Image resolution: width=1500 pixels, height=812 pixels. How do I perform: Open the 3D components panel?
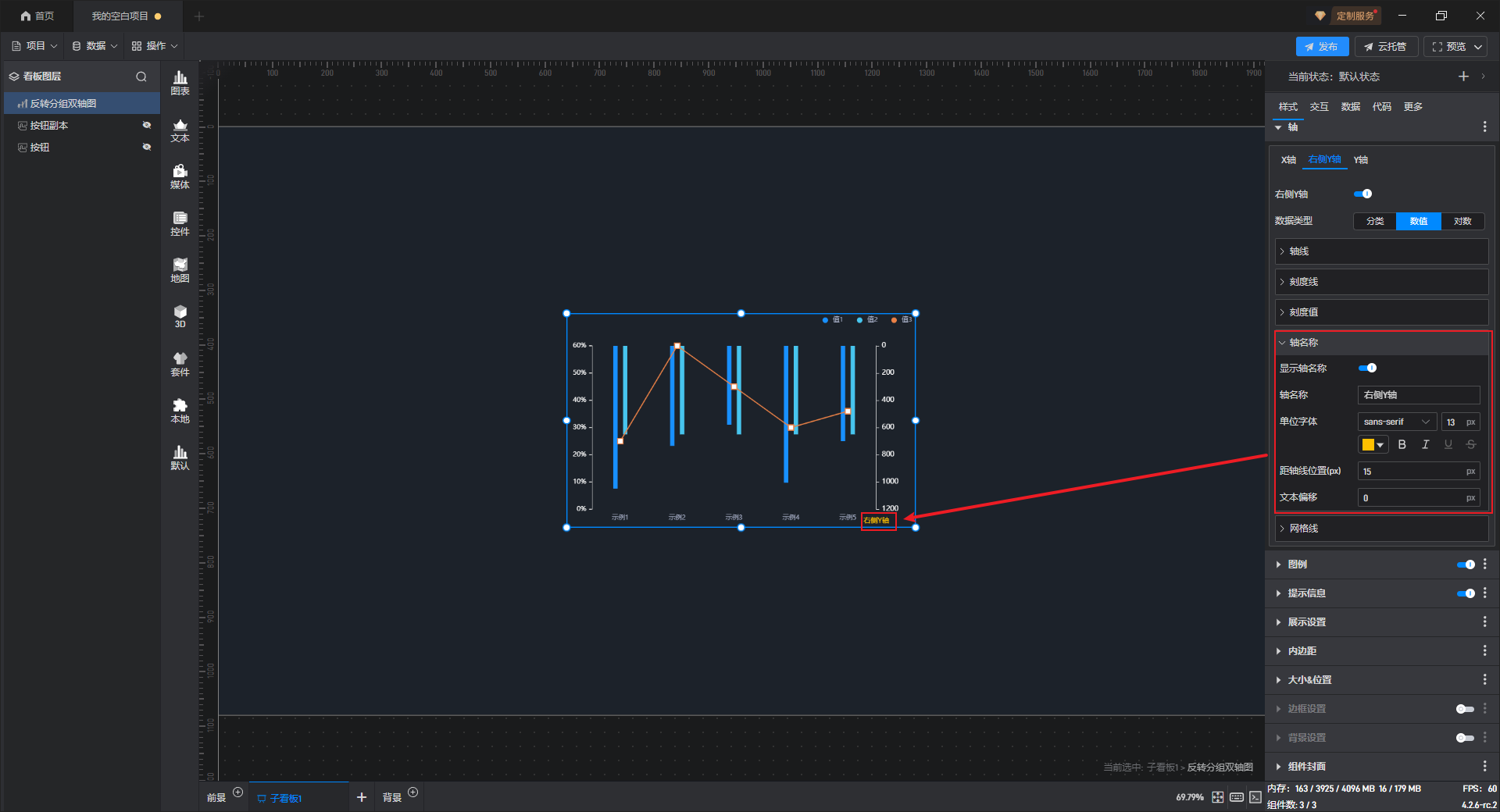pos(180,317)
